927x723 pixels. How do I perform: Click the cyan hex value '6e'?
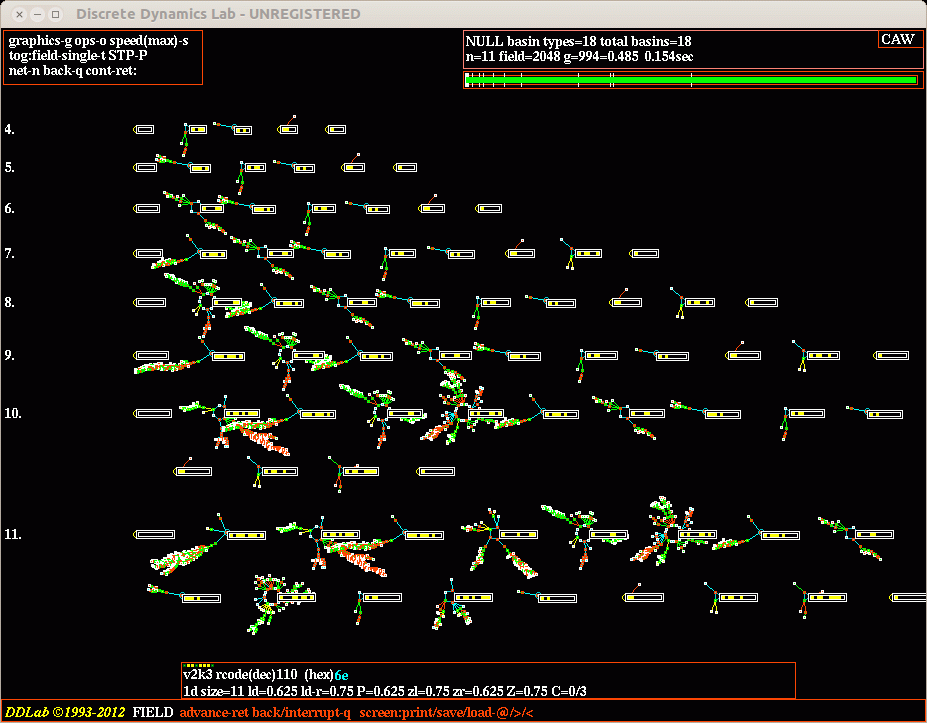(342, 675)
